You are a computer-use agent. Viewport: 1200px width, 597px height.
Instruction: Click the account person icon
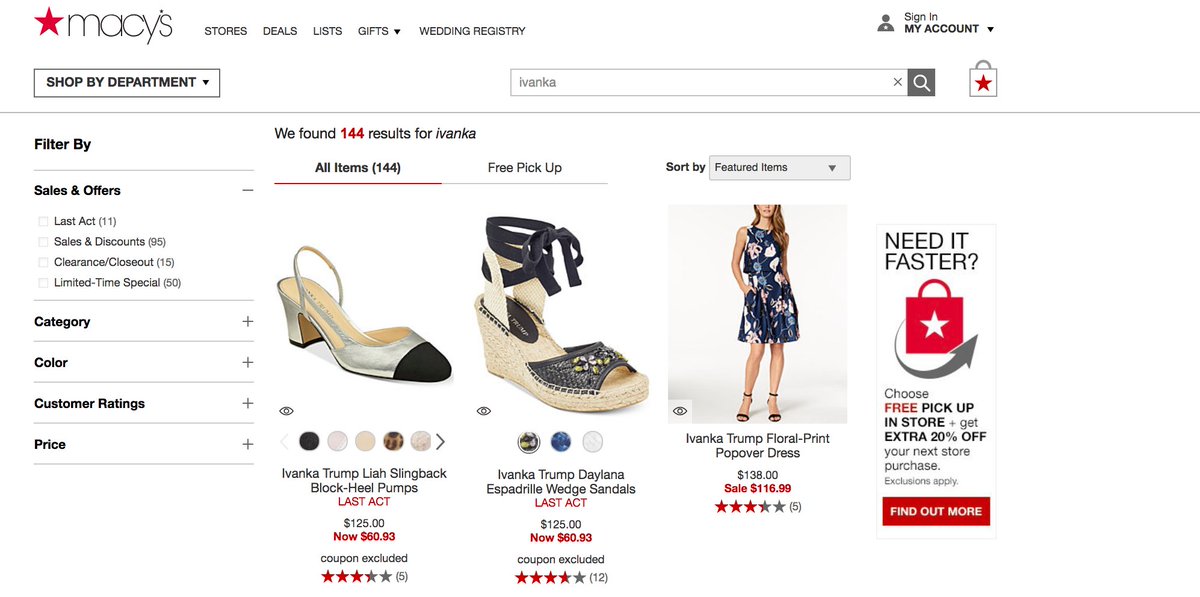(885, 23)
